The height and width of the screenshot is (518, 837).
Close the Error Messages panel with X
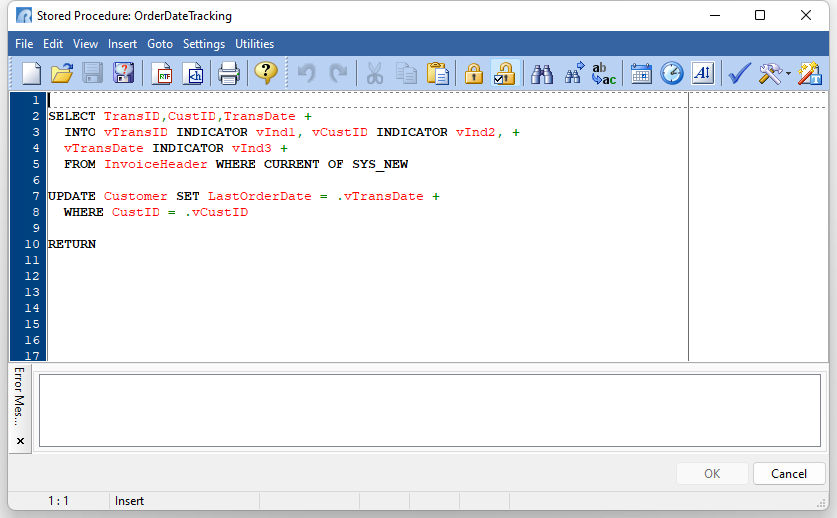pos(20,441)
